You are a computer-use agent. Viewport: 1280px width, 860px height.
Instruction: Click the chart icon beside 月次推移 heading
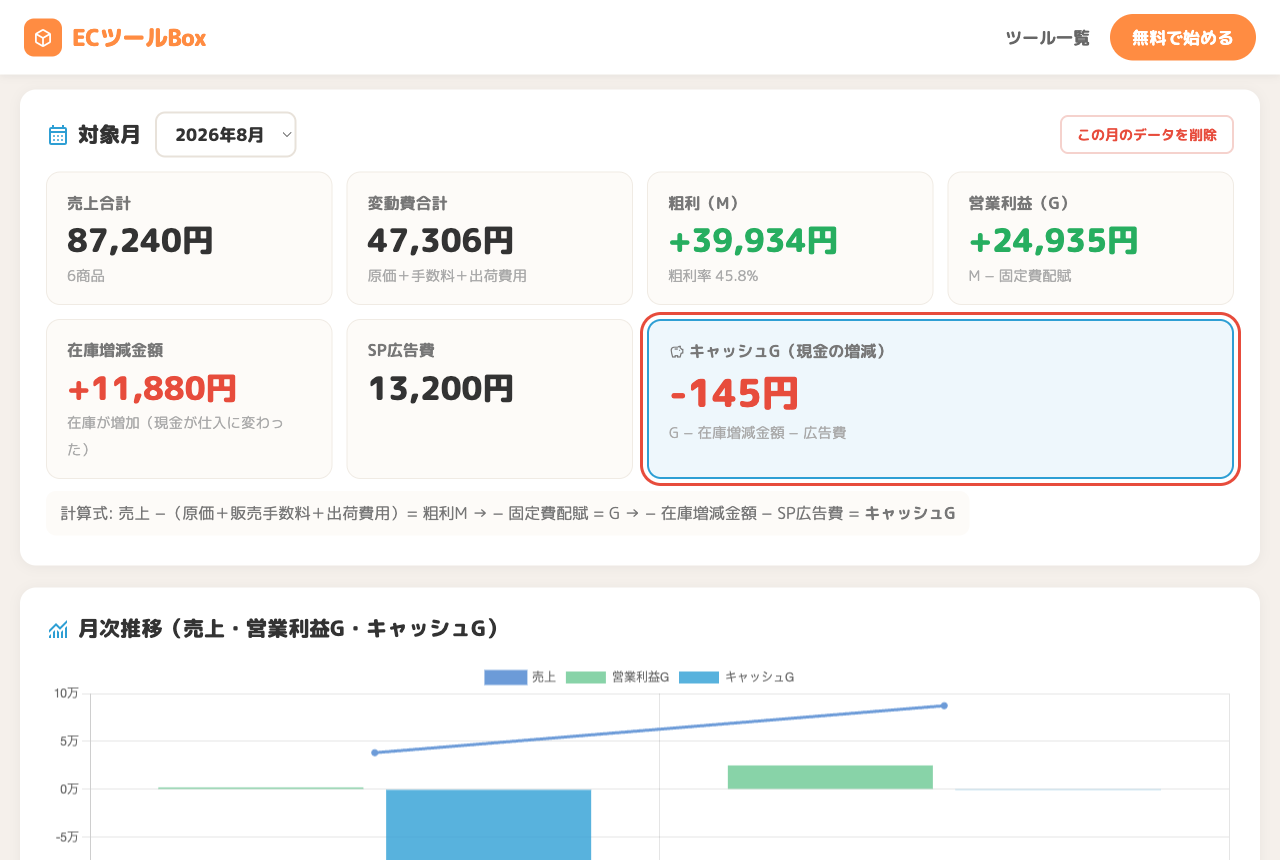pyautogui.click(x=58, y=629)
